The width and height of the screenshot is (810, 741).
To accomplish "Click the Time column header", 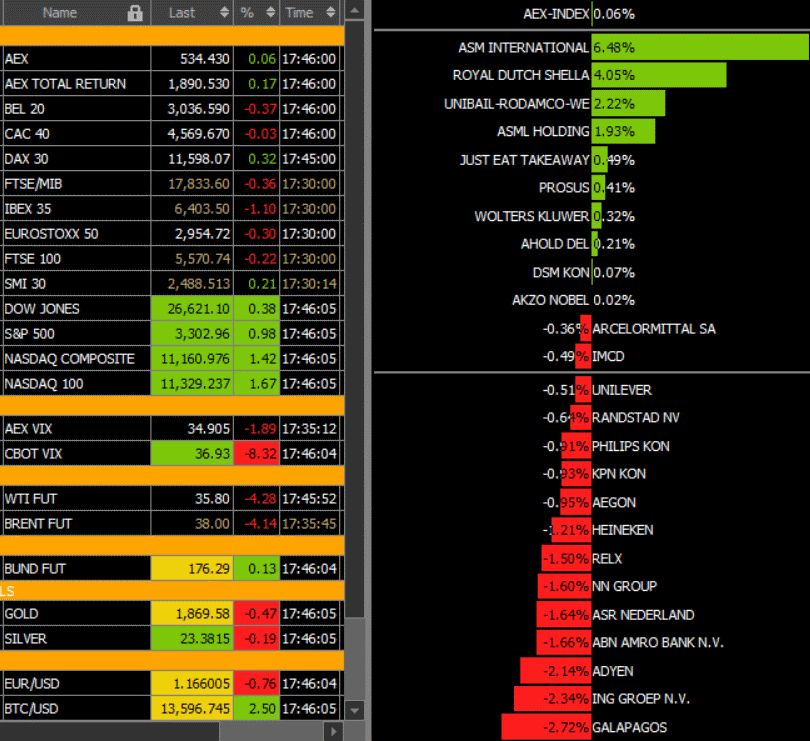I will point(310,12).
